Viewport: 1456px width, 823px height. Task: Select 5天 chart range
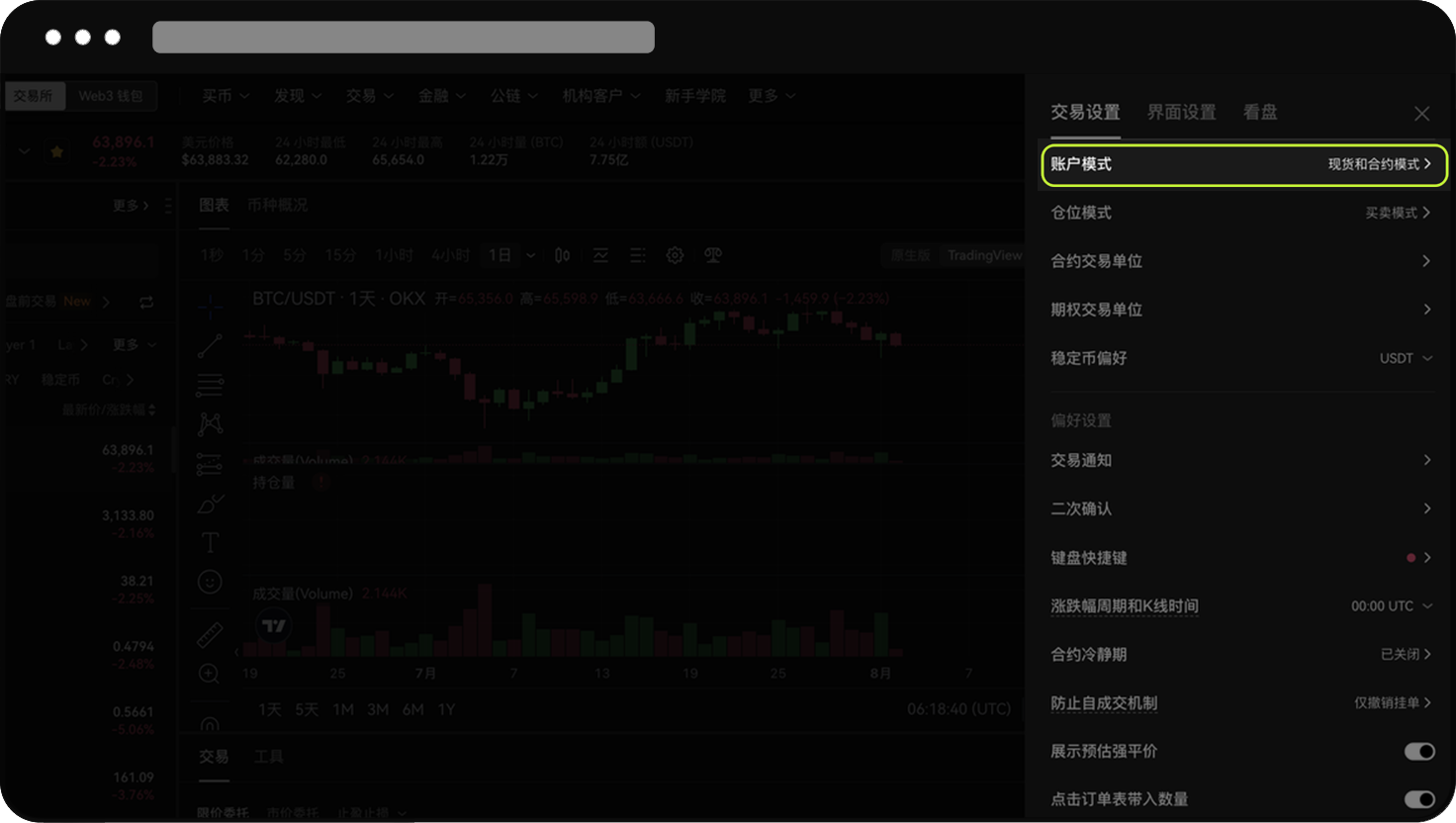tap(307, 709)
